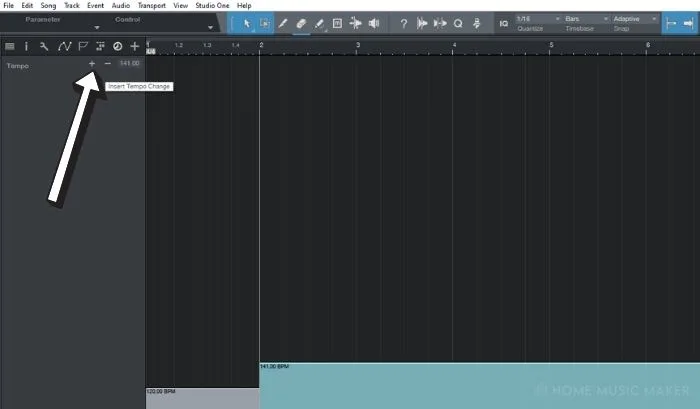Toggle the tempo track clock icon
700x409 pixels.
tap(117, 46)
